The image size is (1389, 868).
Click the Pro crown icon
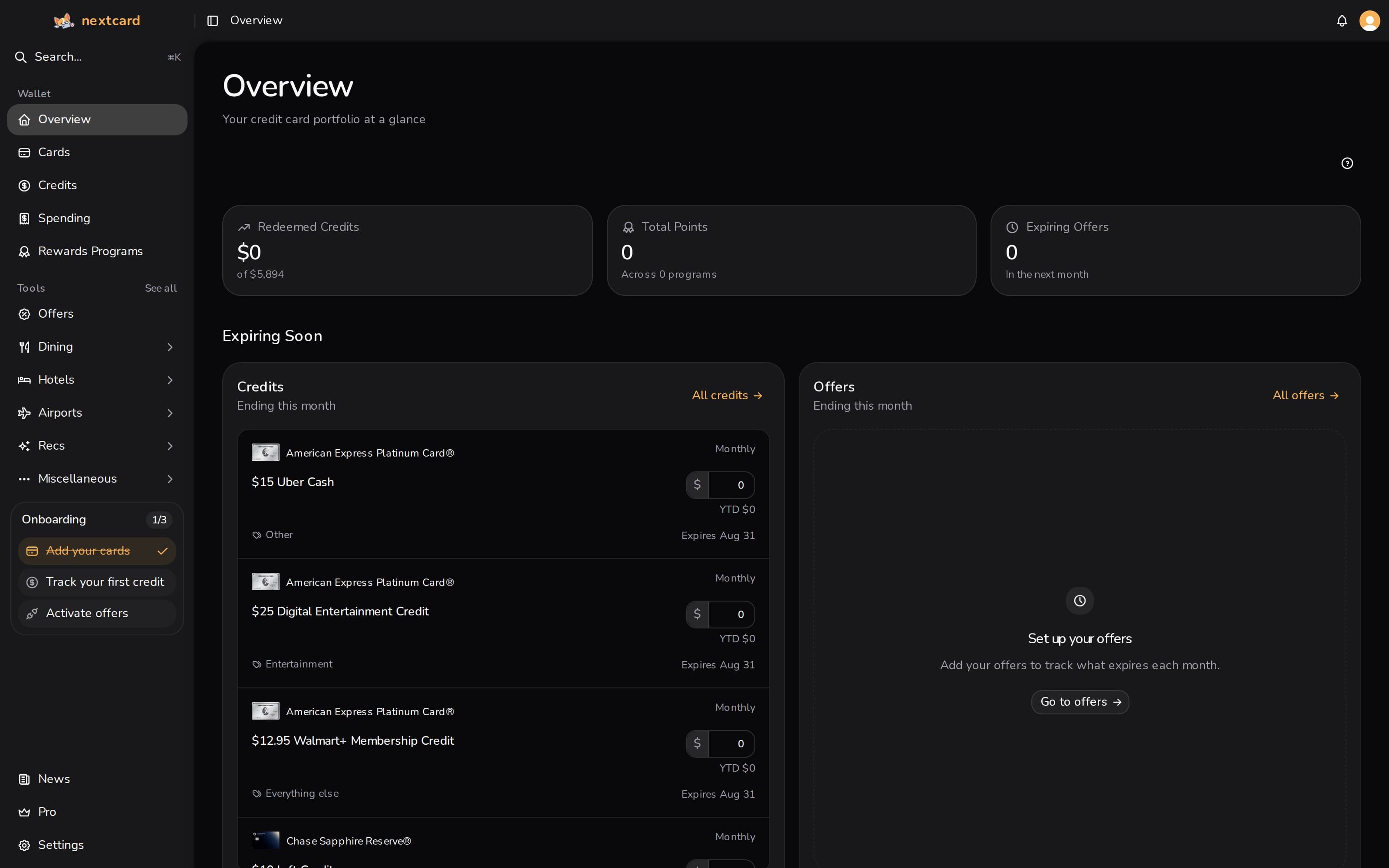click(24, 812)
